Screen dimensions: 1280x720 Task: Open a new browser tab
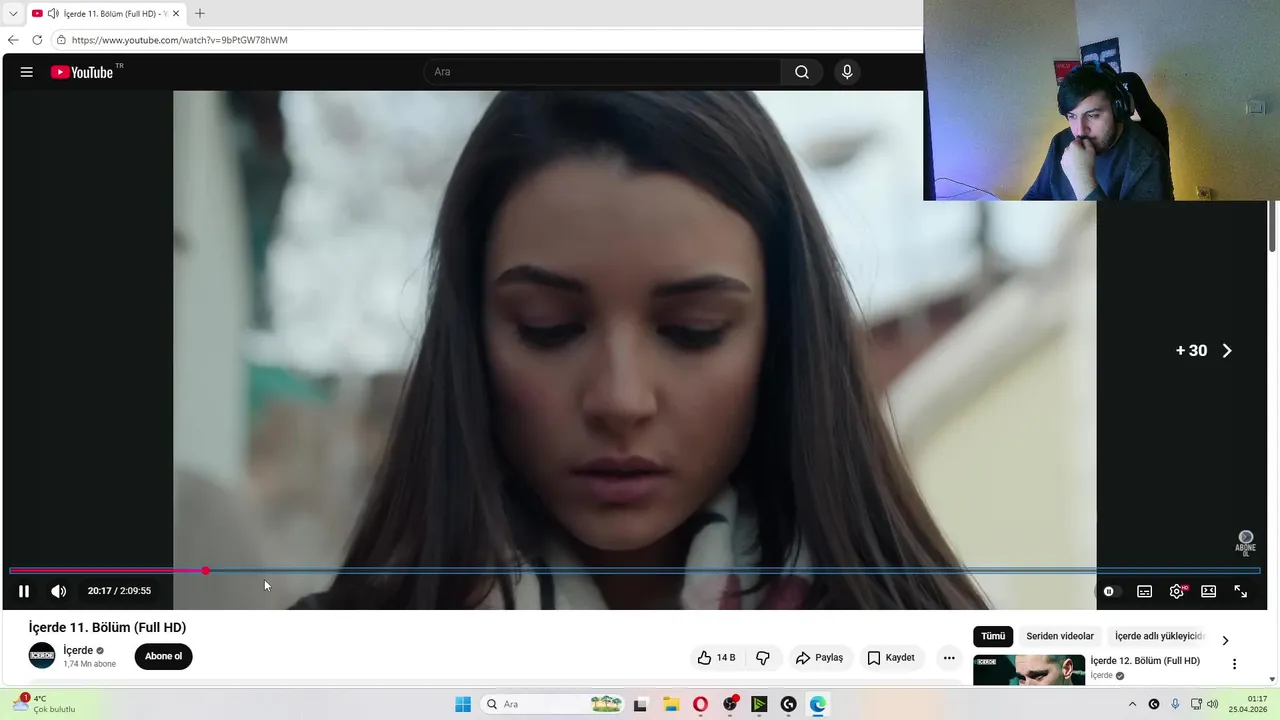[x=200, y=14]
